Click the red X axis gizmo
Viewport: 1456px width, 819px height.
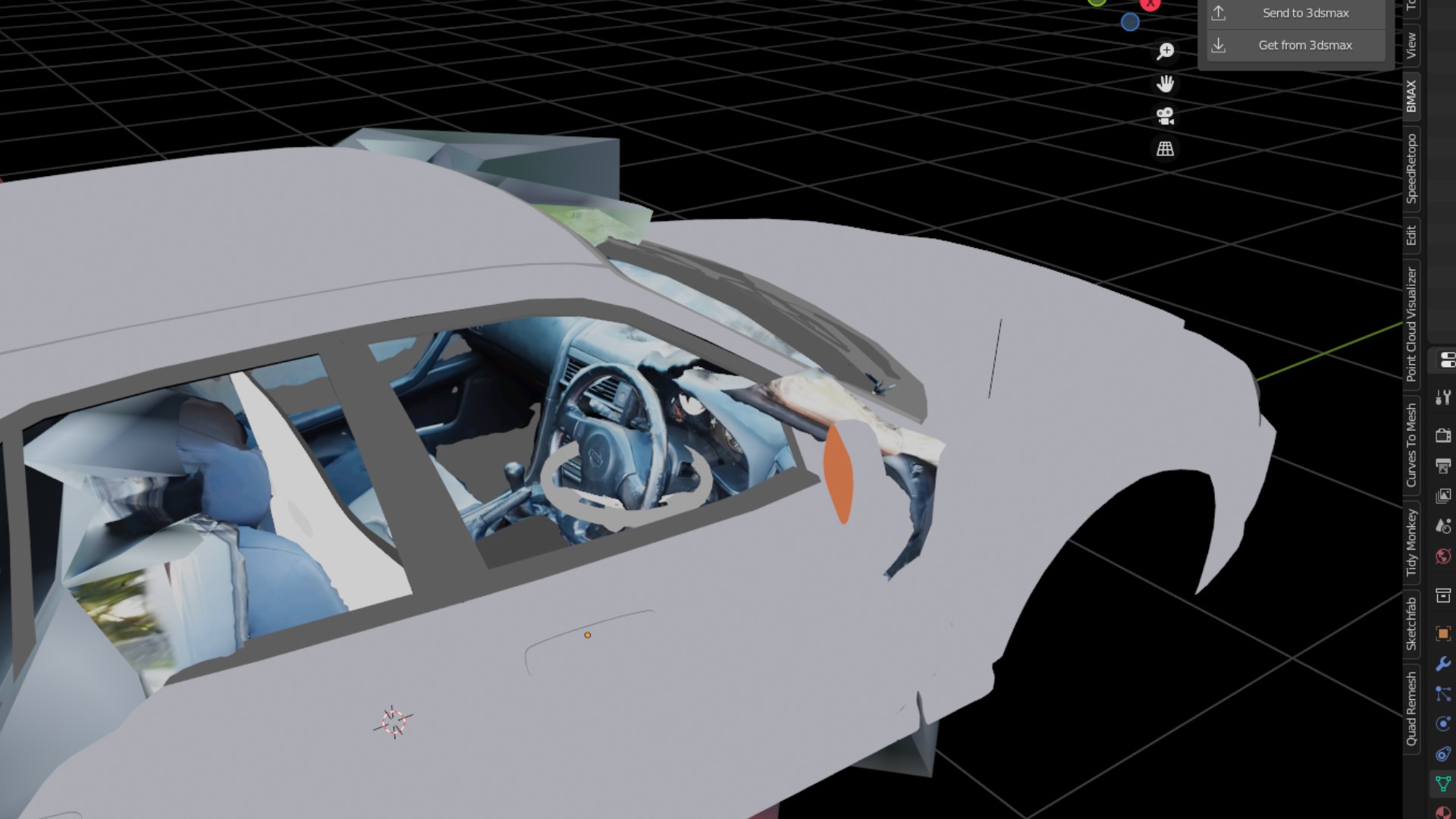coord(1150,4)
